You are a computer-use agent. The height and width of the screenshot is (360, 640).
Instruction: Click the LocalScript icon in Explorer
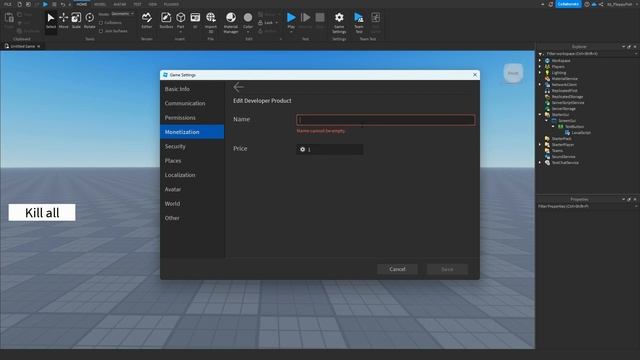(567, 133)
